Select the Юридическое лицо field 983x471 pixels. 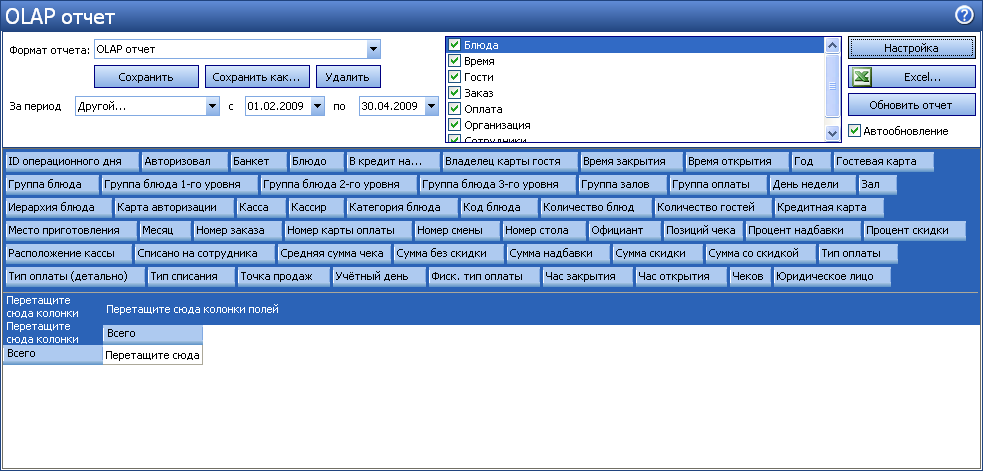(x=831, y=276)
